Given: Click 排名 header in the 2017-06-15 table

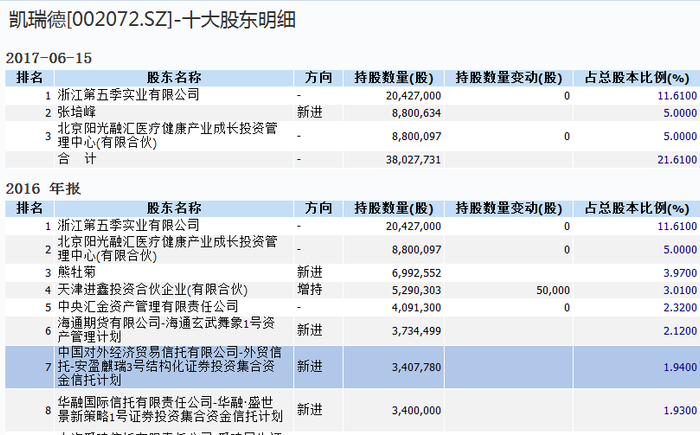Looking at the screenshot, I should 29,78.
